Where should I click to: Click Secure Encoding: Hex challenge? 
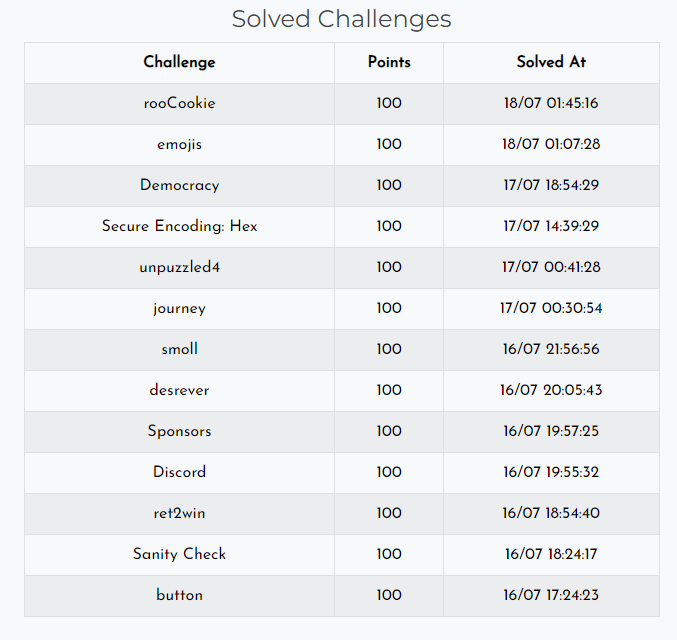pyautogui.click(x=179, y=226)
